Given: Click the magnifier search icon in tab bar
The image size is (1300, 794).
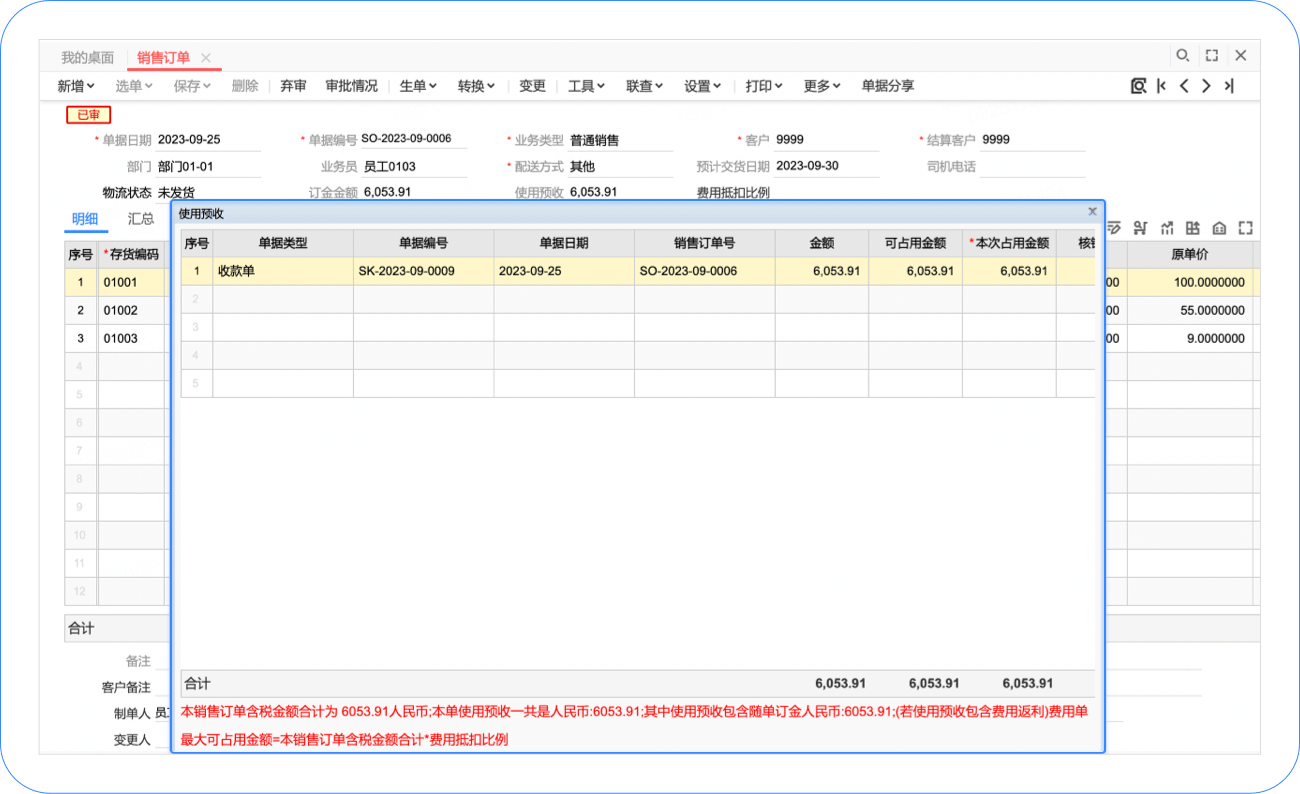Looking at the screenshot, I should coord(1182,56).
